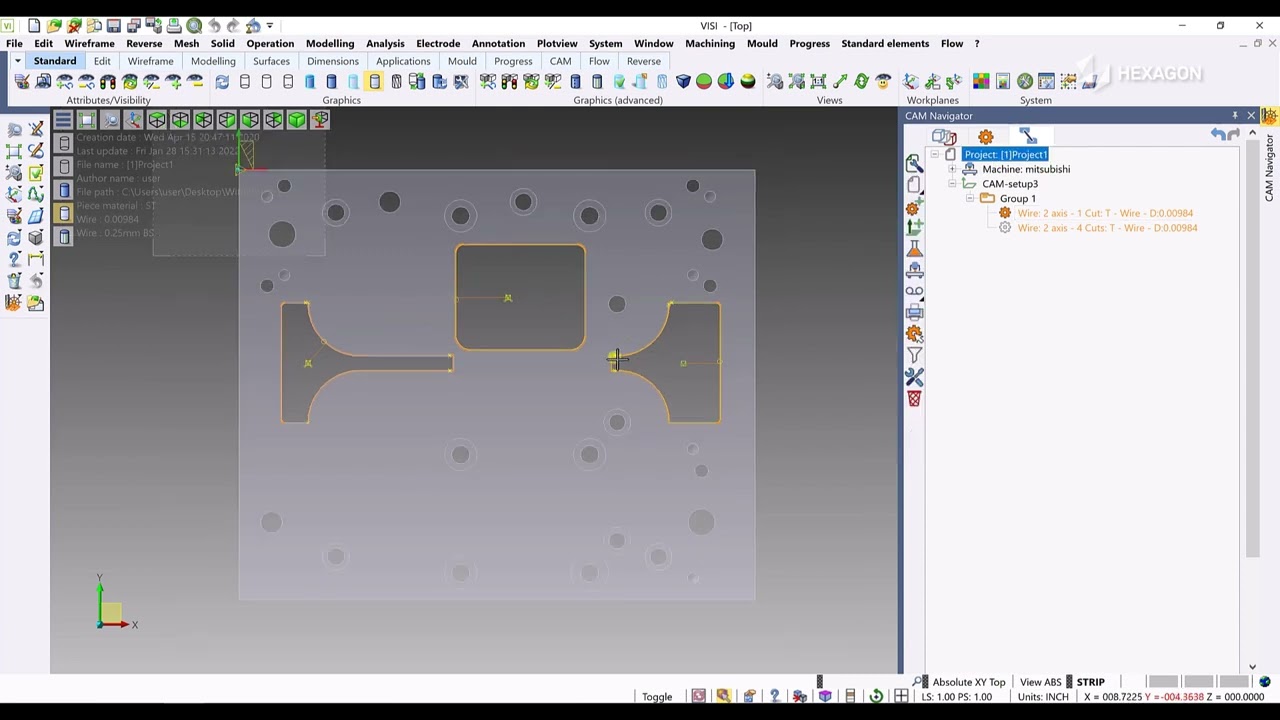Click the wrench and screwdriver tools icon
The image size is (1280, 720).
[914, 377]
